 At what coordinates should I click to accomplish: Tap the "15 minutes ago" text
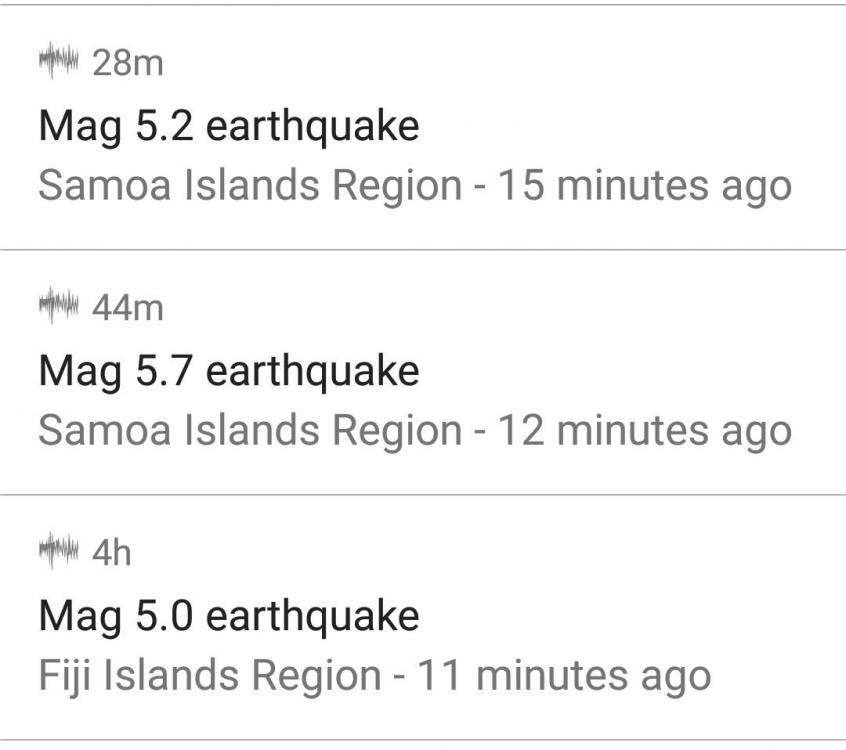[x=645, y=186]
